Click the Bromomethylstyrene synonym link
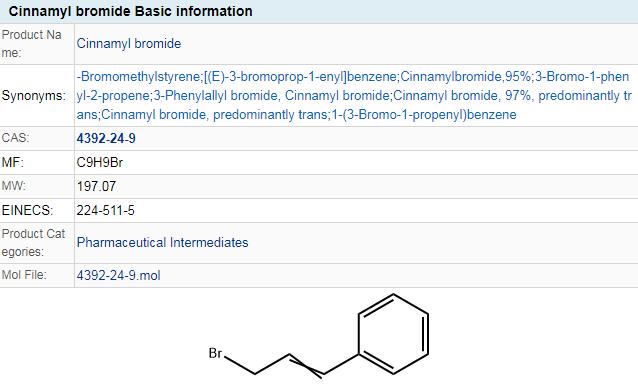The width and height of the screenshot is (638, 384). (x=139, y=76)
